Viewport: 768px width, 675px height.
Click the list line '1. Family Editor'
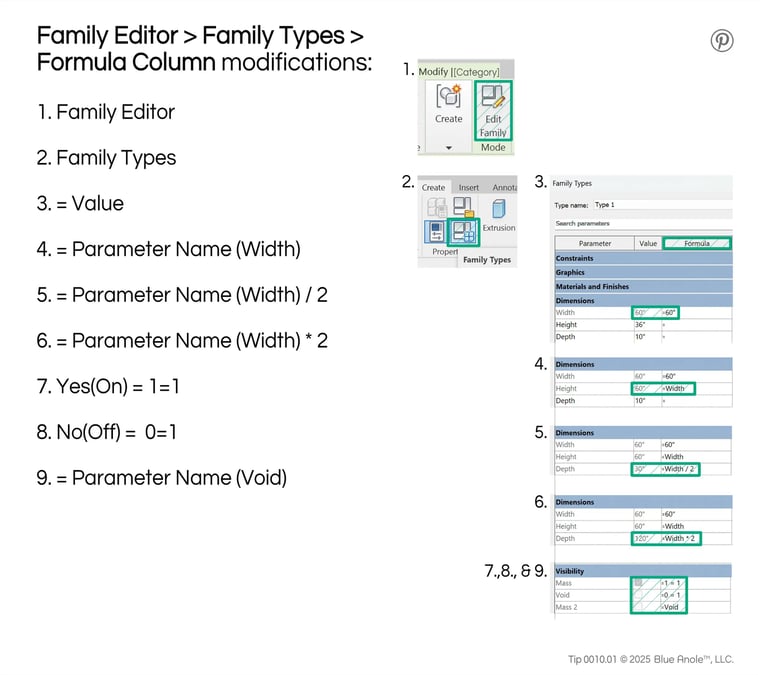(x=106, y=112)
